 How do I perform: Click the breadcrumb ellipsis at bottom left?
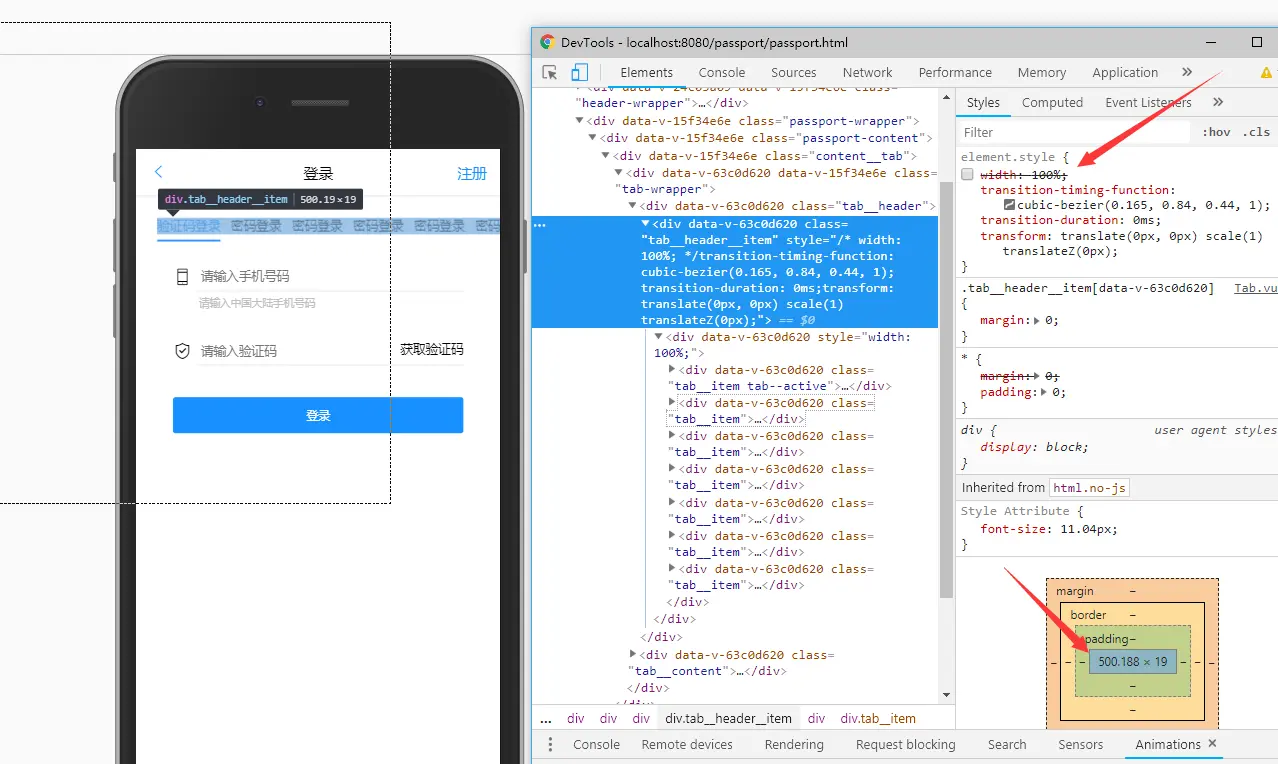(x=546, y=718)
